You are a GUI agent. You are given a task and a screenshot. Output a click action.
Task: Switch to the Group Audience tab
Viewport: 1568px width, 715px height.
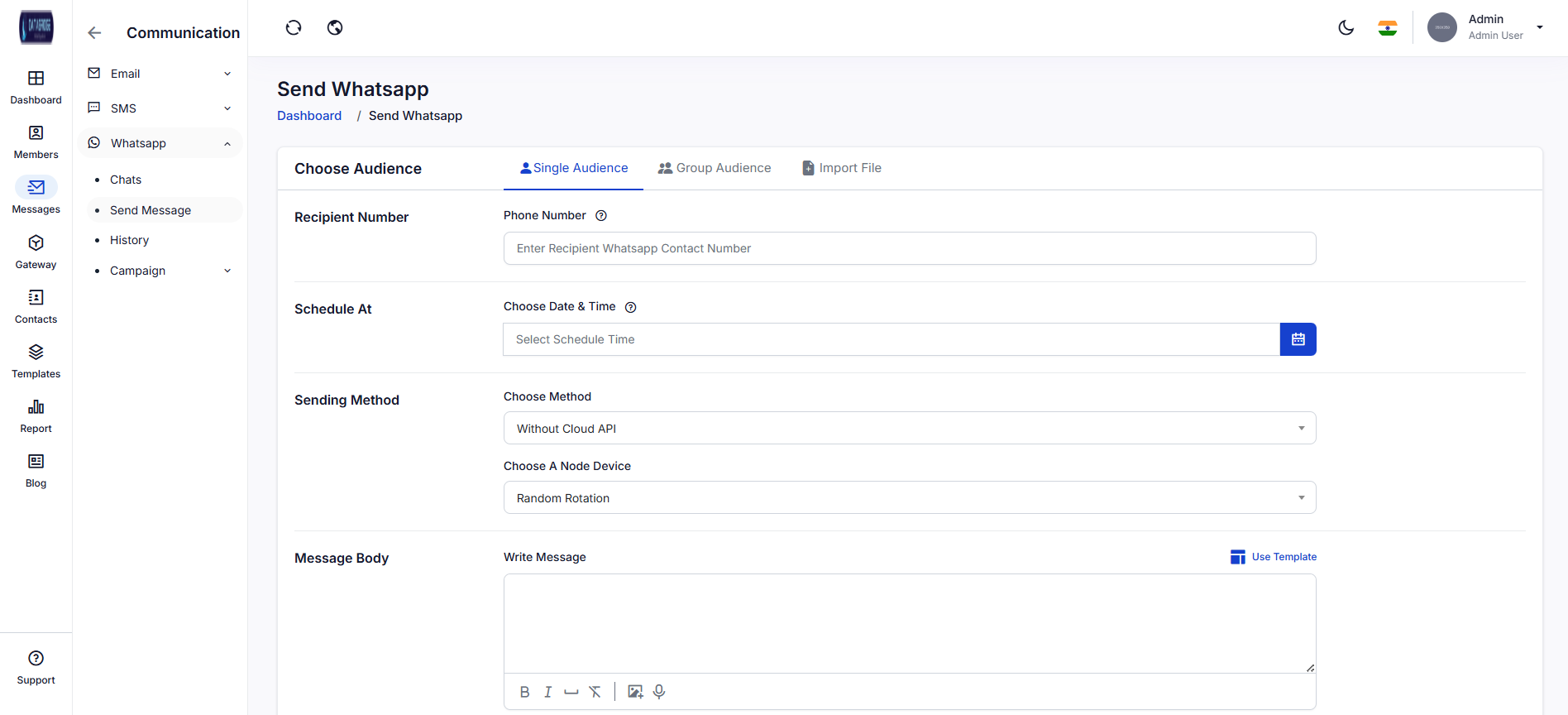pos(715,168)
